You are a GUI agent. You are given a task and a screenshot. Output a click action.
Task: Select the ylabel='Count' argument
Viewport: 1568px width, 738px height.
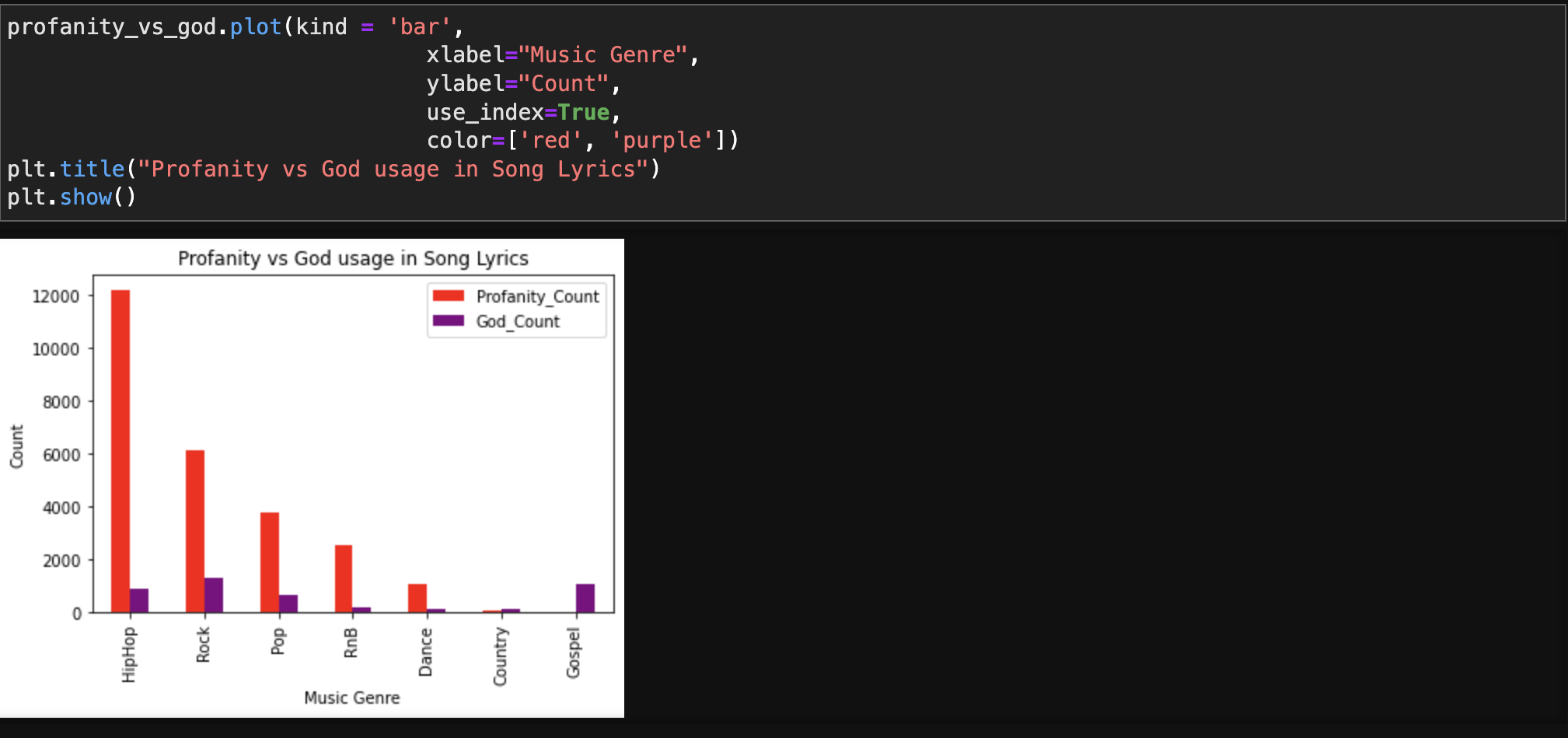coord(522,83)
